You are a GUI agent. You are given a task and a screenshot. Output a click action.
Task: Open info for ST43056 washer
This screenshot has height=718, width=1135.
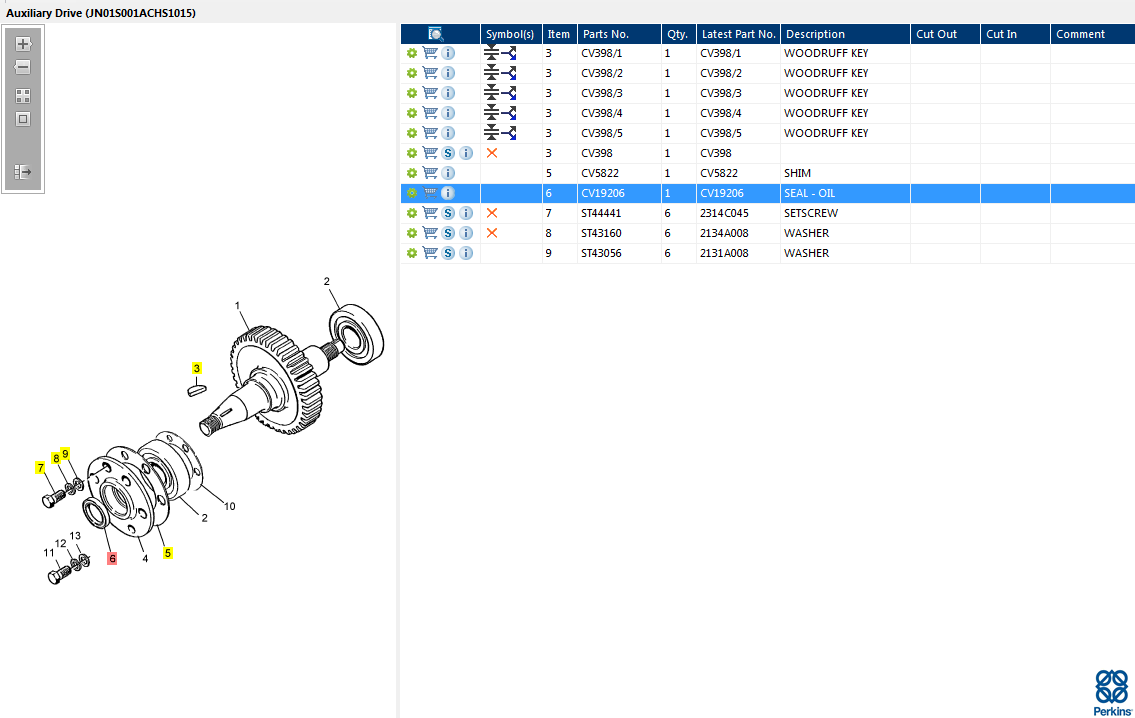[466, 253]
